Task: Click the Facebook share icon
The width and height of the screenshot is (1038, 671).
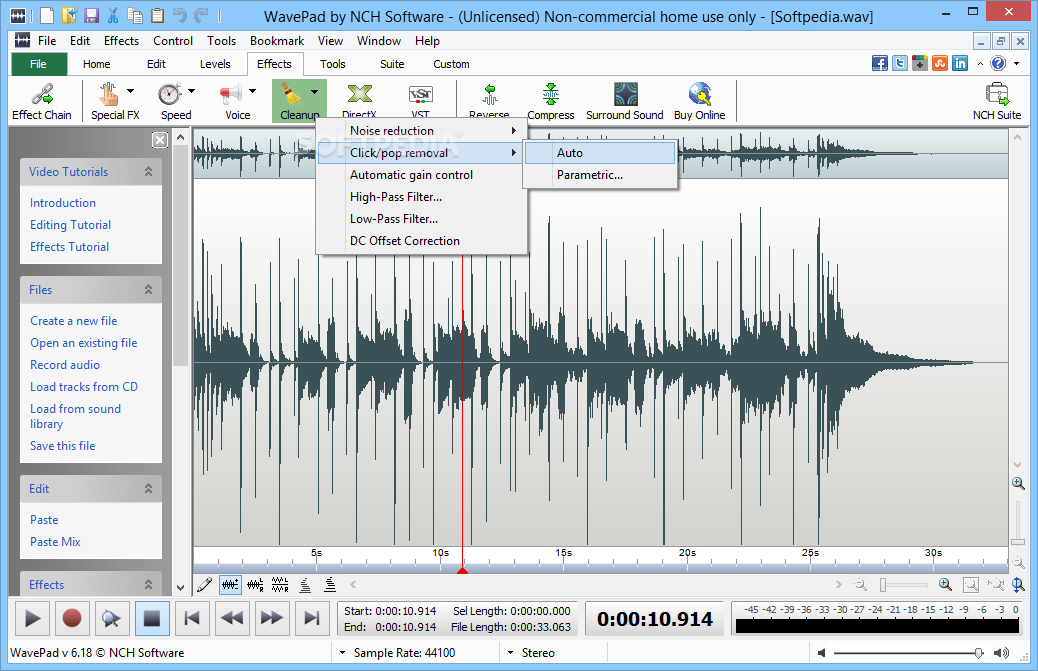Action: 880,64
